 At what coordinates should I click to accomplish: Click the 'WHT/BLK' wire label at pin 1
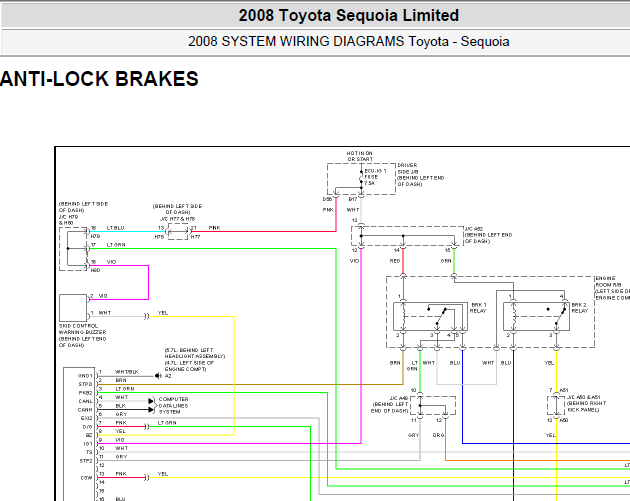(x=127, y=372)
